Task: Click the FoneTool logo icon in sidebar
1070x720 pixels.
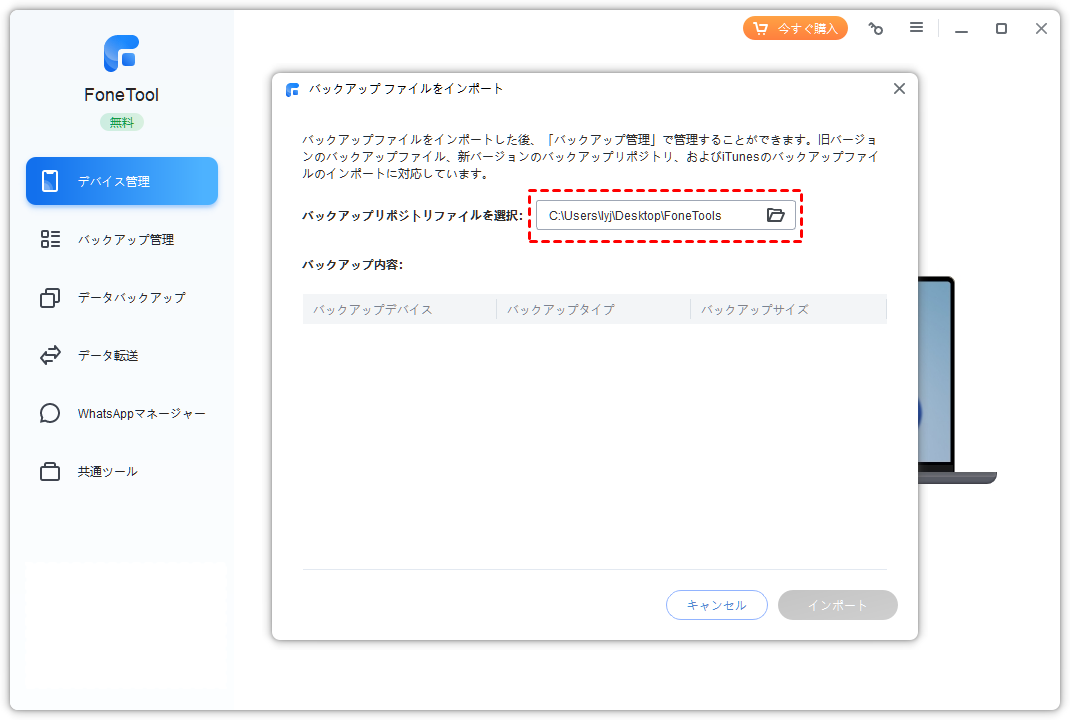Action: point(121,54)
